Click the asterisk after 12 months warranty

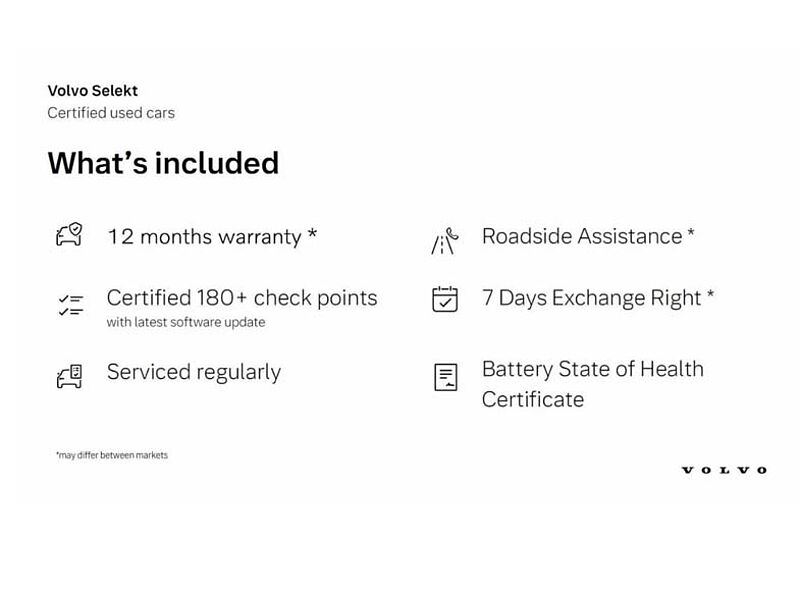(x=312, y=234)
